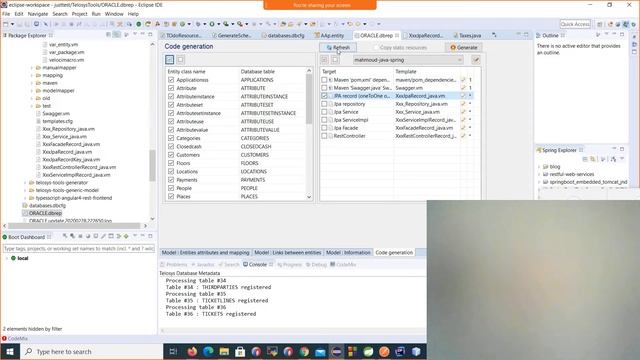Click the Boot Dashboard pencil edit icon
Image resolution: width=640 pixels, height=360 pixels.
click(x=103, y=236)
